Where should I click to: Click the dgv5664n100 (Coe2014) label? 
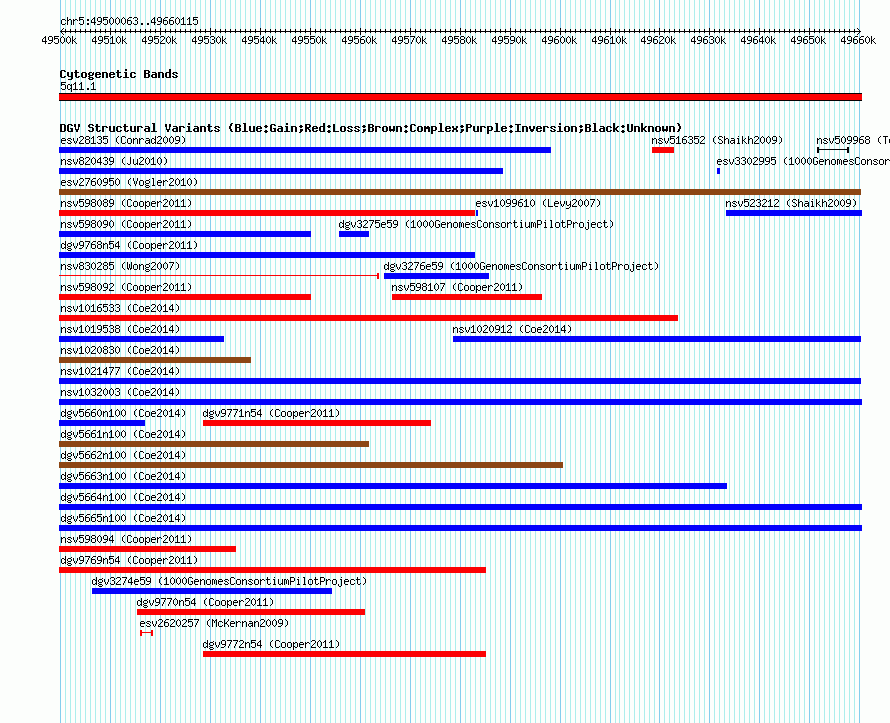point(123,497)
